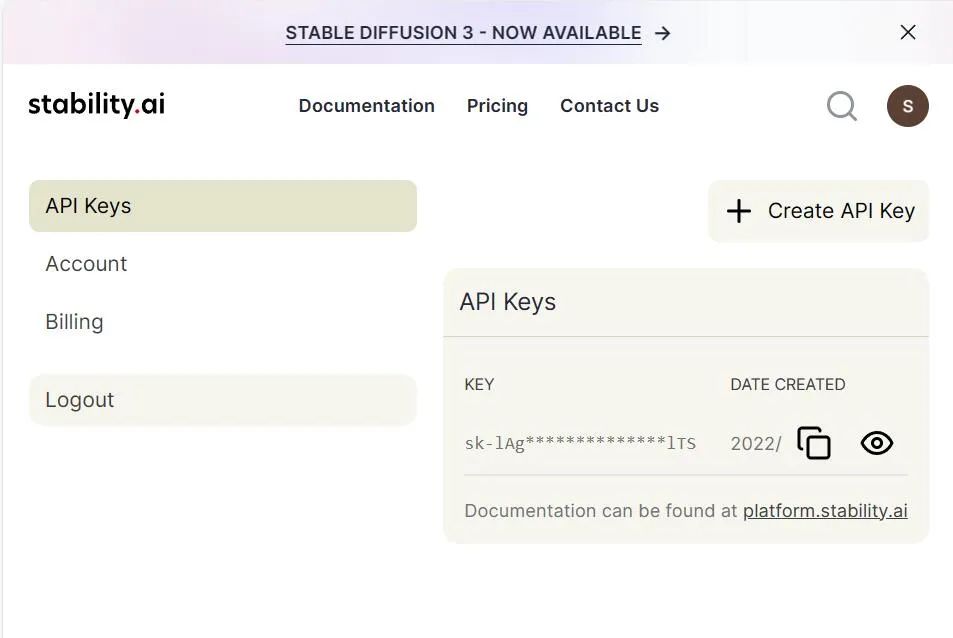
Task: Visit the platform.stability.ai documentation link
Action: [x=825, y=510]
